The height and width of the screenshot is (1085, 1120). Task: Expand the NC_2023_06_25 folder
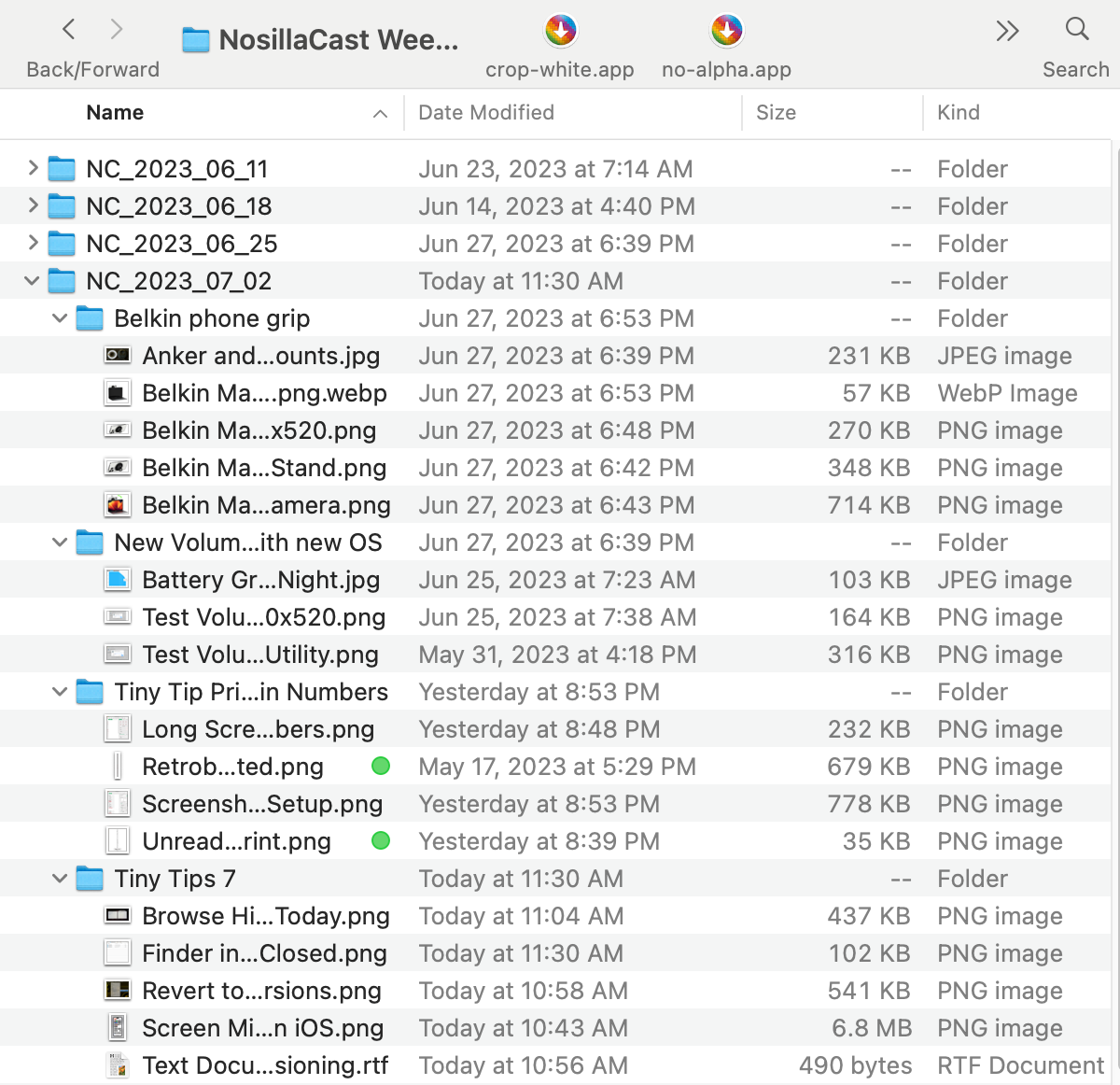coord(33,243)
